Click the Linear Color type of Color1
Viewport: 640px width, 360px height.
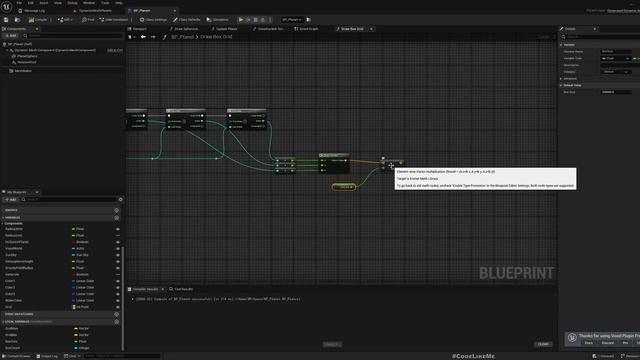click(85, 281)
